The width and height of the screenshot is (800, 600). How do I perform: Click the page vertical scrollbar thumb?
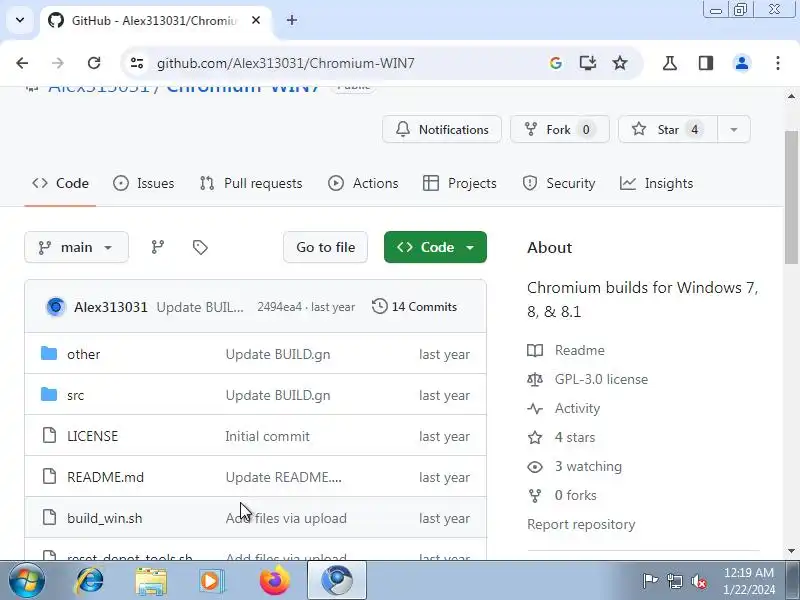(791, 197)
